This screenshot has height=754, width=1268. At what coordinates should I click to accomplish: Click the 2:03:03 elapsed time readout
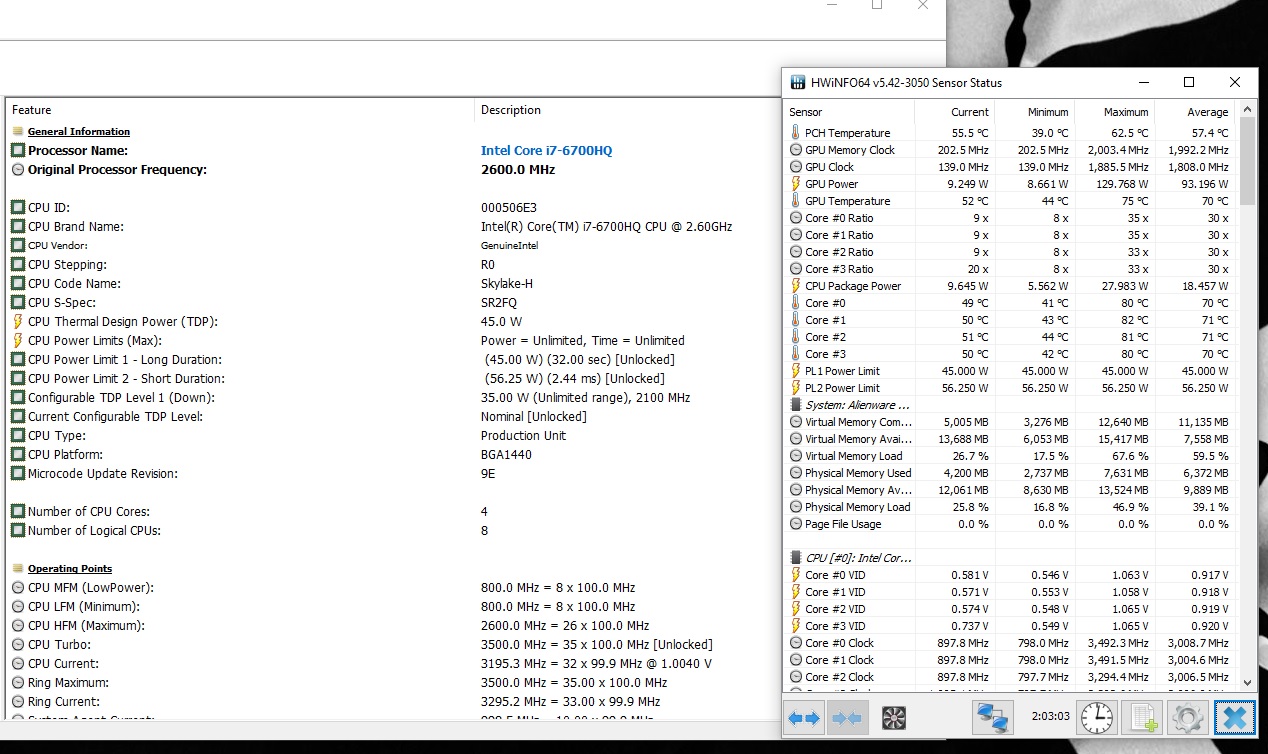point(1050,717)
